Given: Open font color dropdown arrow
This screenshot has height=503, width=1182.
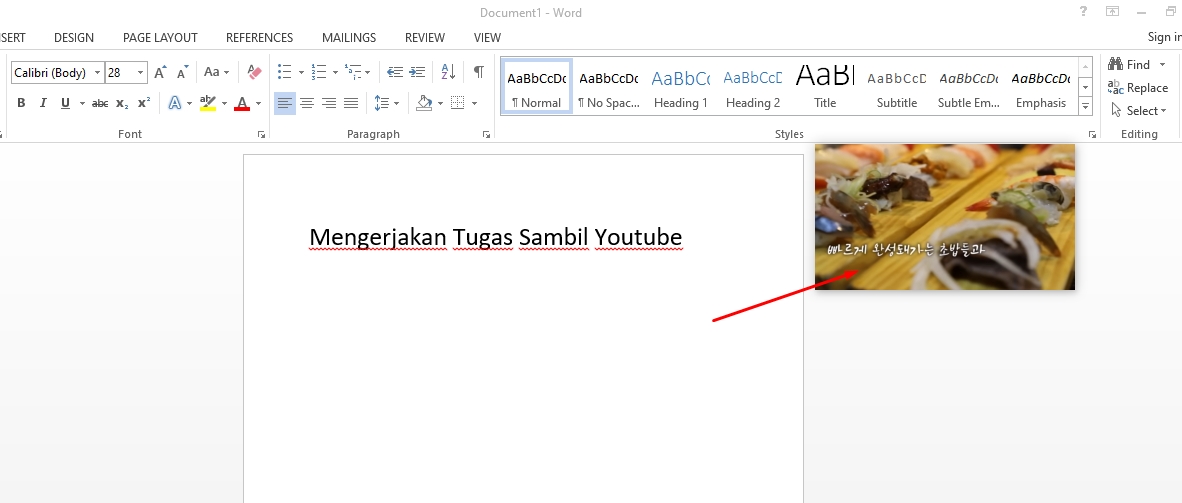Looking at the screenshot, I should coord(258,103).
